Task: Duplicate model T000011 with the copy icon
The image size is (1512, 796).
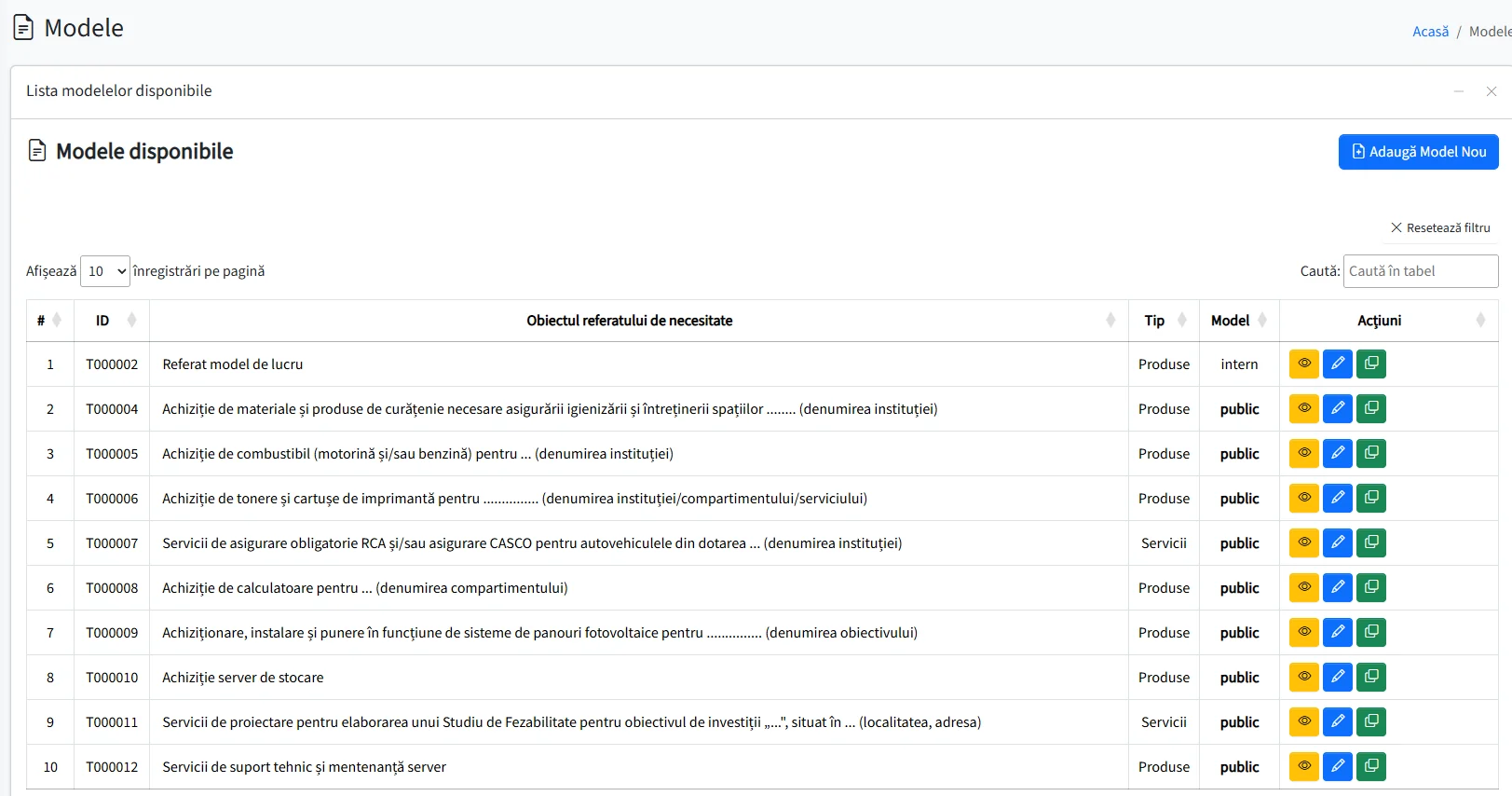Action: pos(1371,721)
